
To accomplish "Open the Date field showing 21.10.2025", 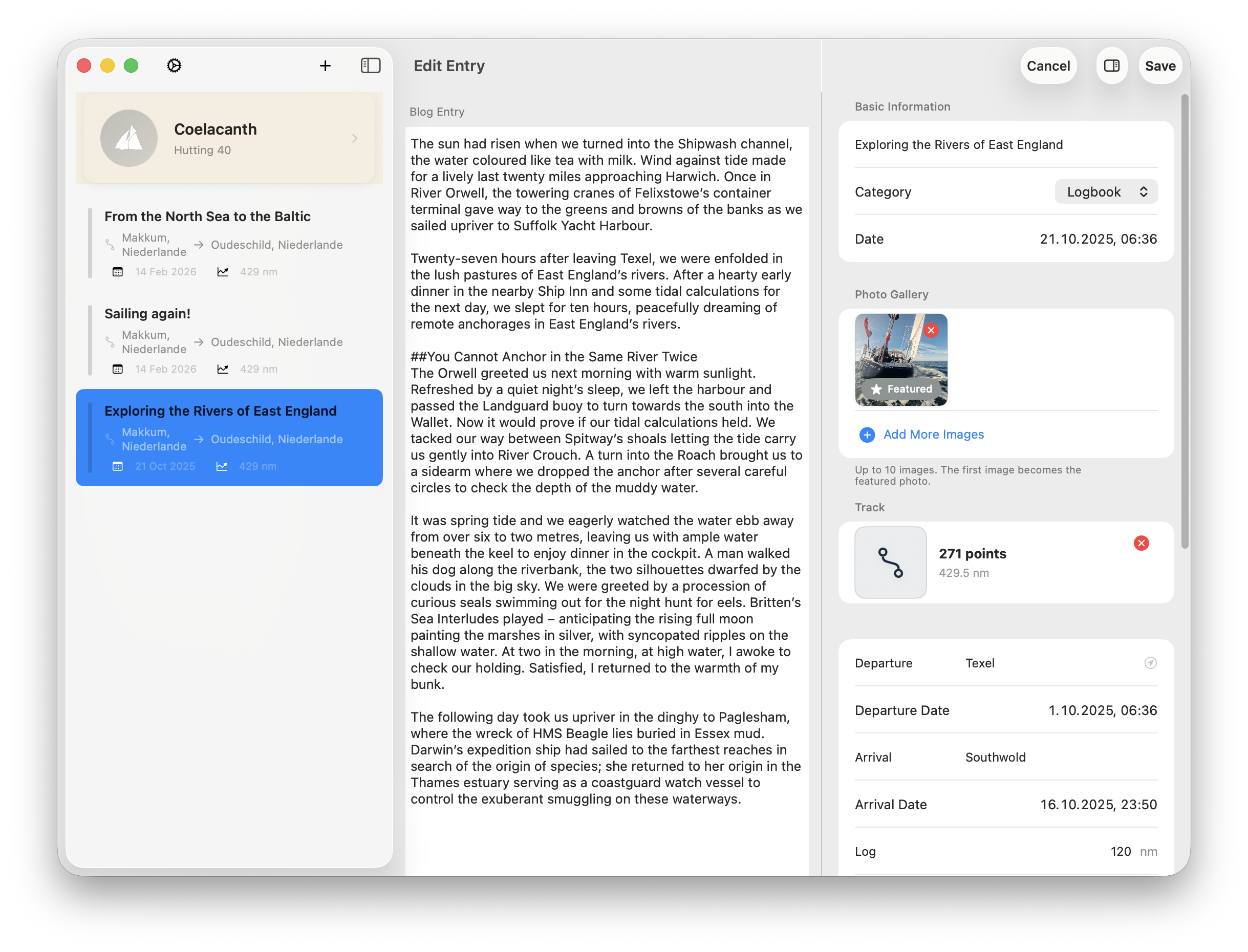I will [x=1099, y=239].
